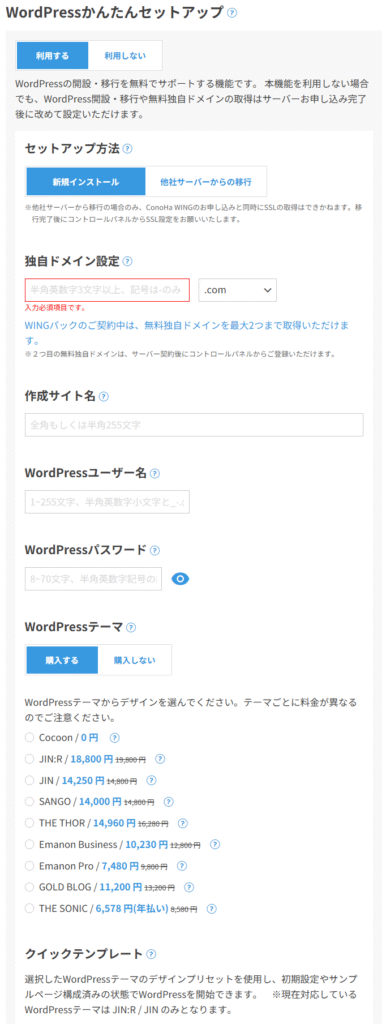Select Emanon Business theme radio button
This screenshot has width=382, height=1024.
[29, 844]
